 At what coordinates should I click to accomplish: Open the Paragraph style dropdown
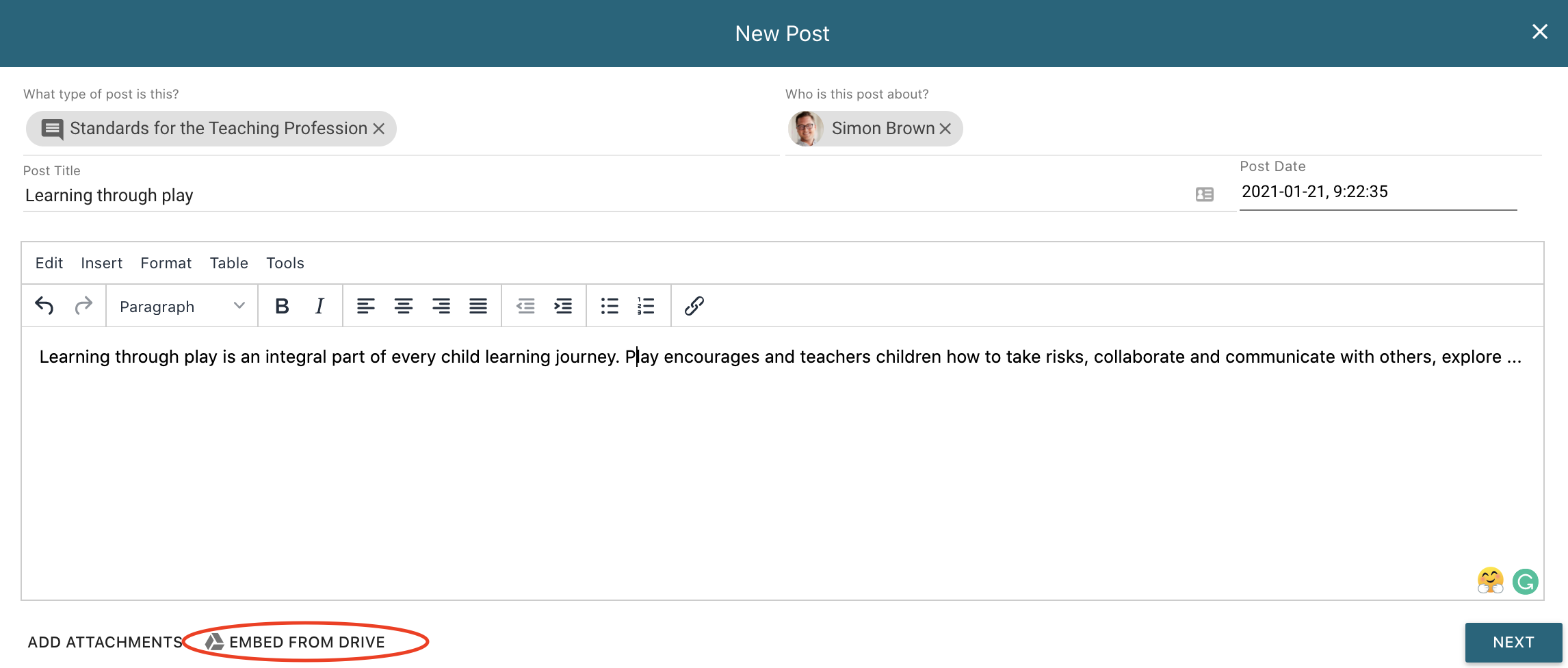[x=181, y=307]
